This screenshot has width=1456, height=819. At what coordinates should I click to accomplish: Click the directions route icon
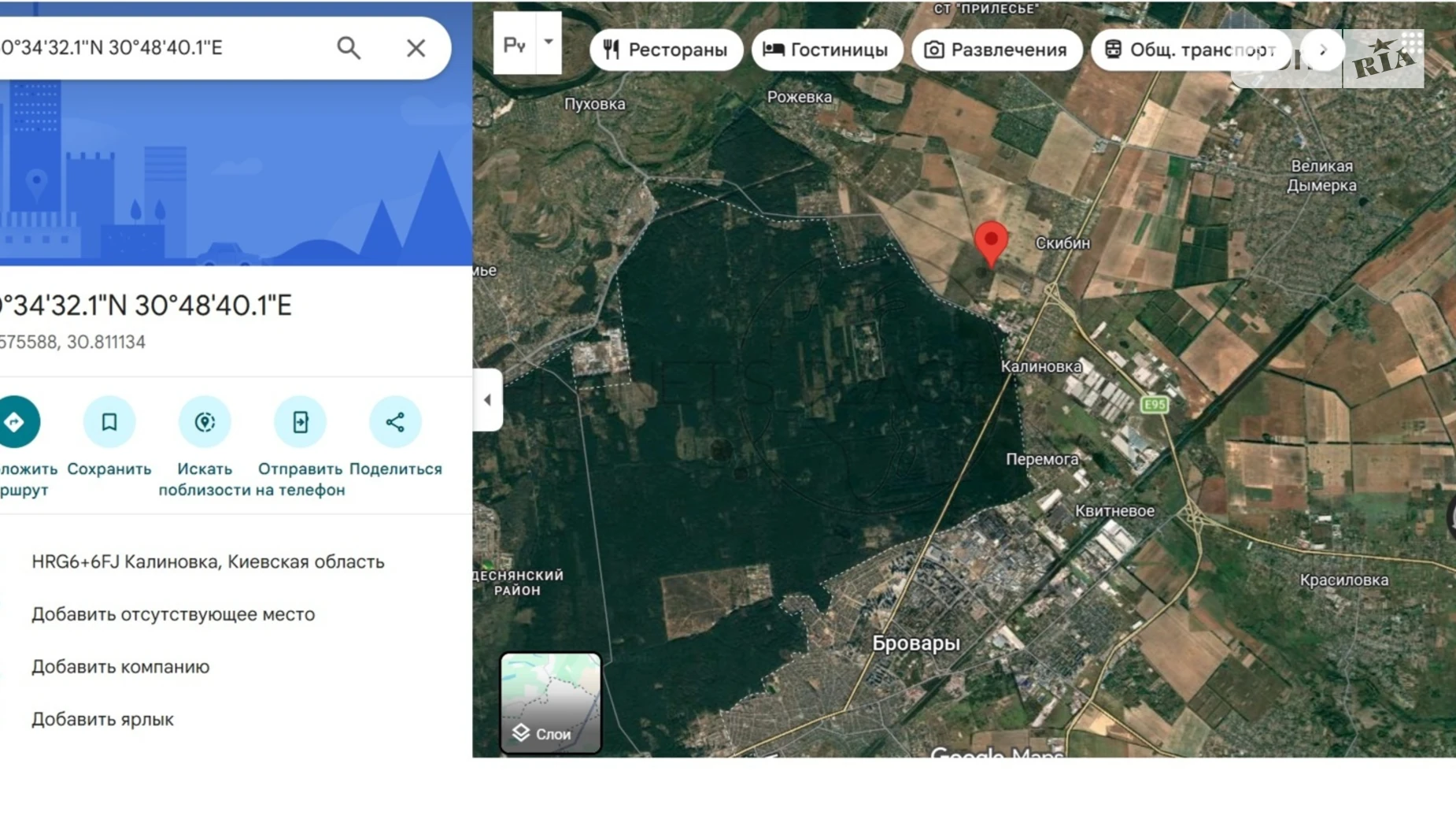(x=16, y=422)
